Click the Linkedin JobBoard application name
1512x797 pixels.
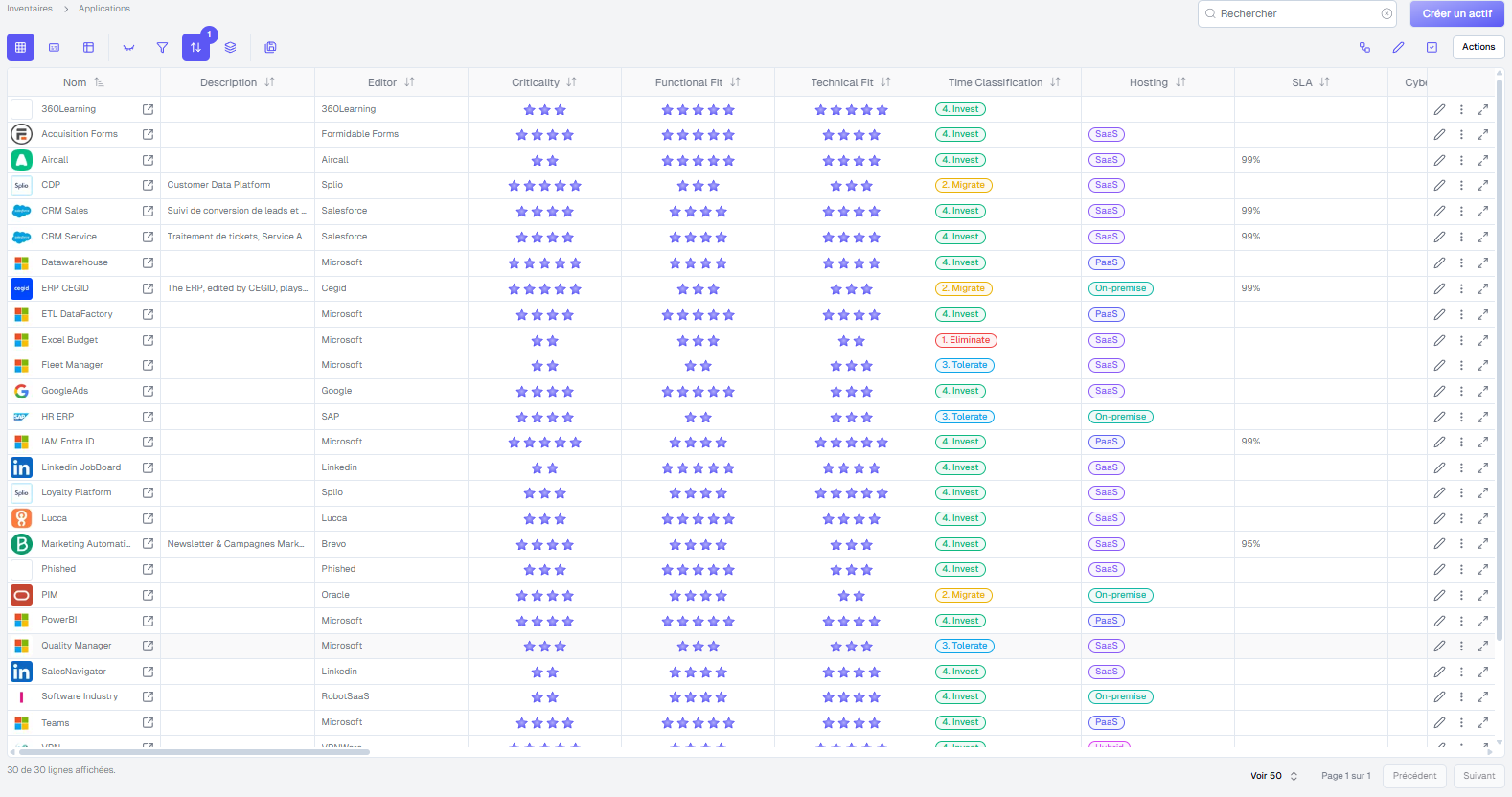point(81,467)
